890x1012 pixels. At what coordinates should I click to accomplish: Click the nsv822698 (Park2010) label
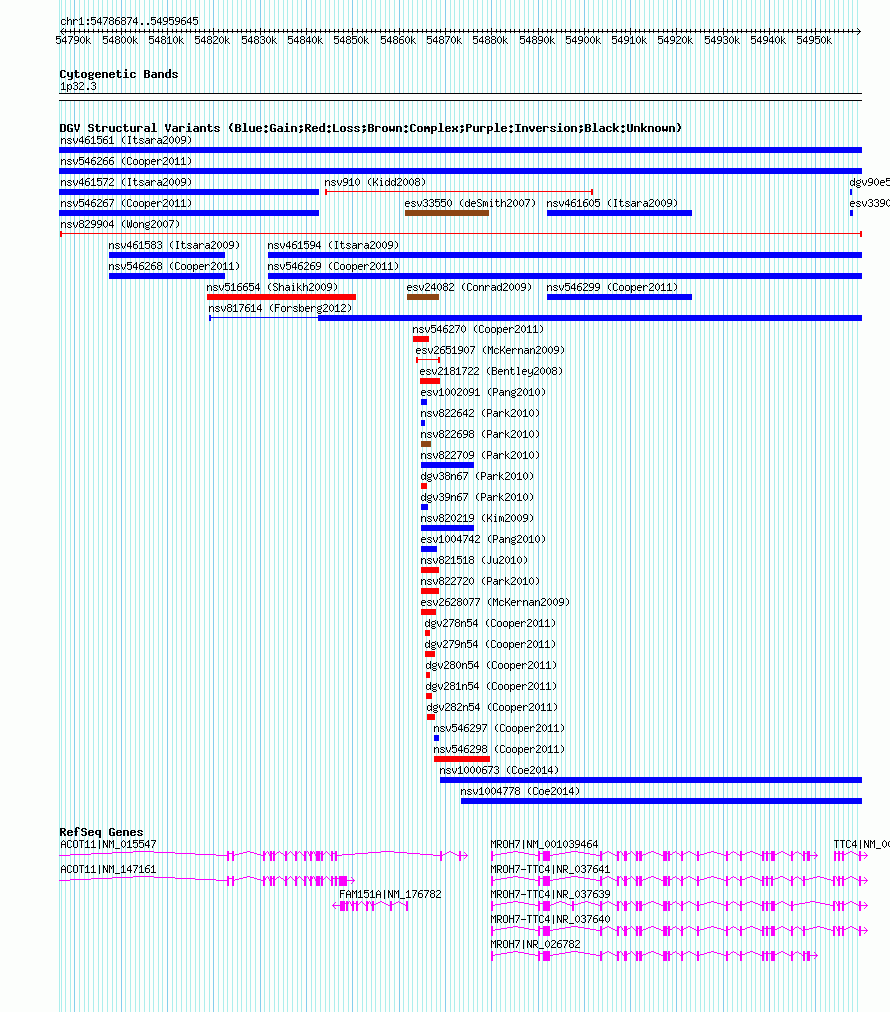480,434
